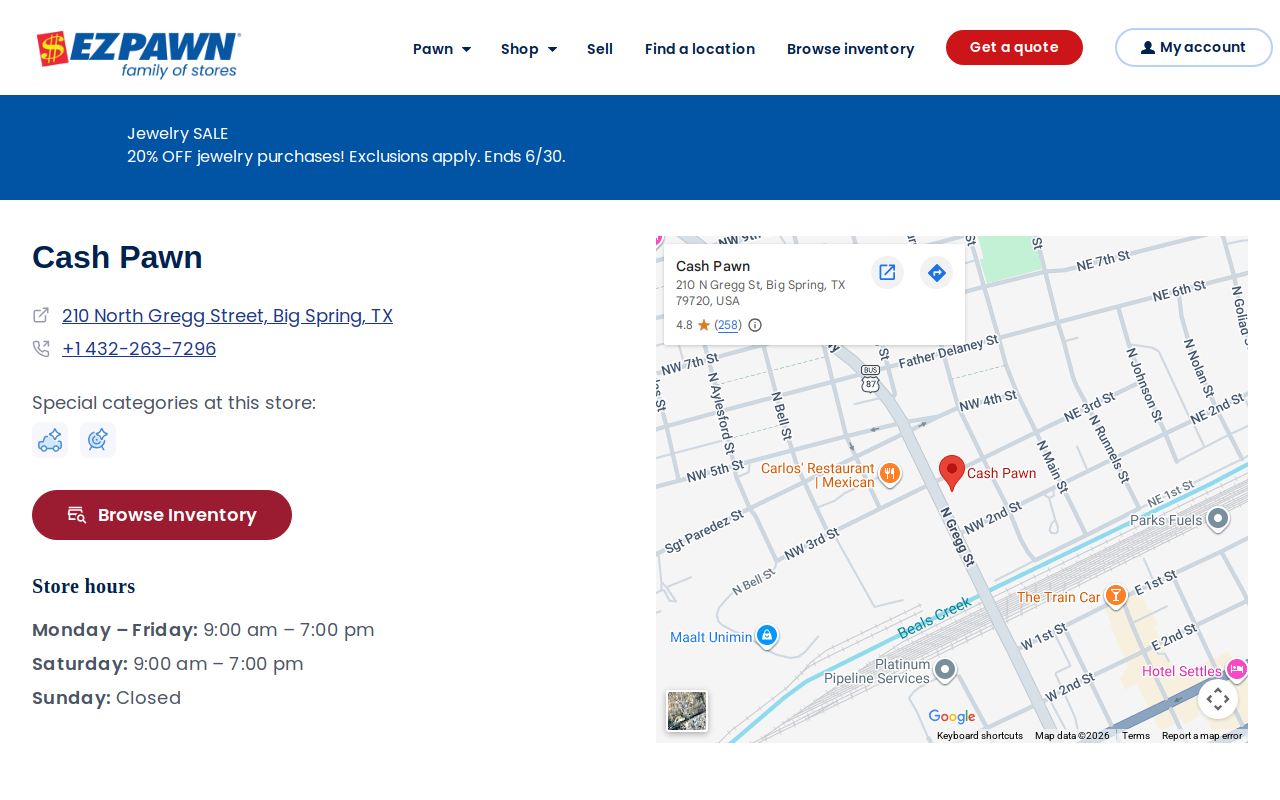Click the red Browse Inventory button
Image resolution: width=1280 pixels, height=800 pixels.
point(162,515)
